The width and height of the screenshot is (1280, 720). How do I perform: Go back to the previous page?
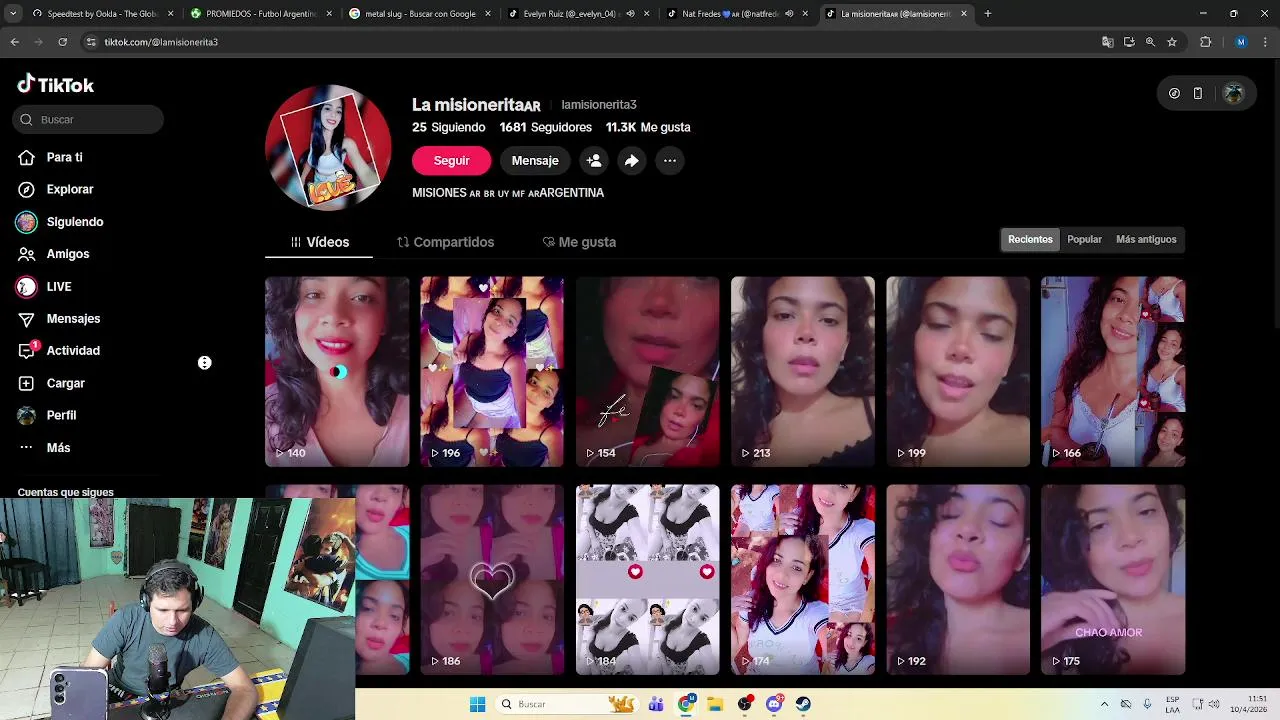pos(14,42)
